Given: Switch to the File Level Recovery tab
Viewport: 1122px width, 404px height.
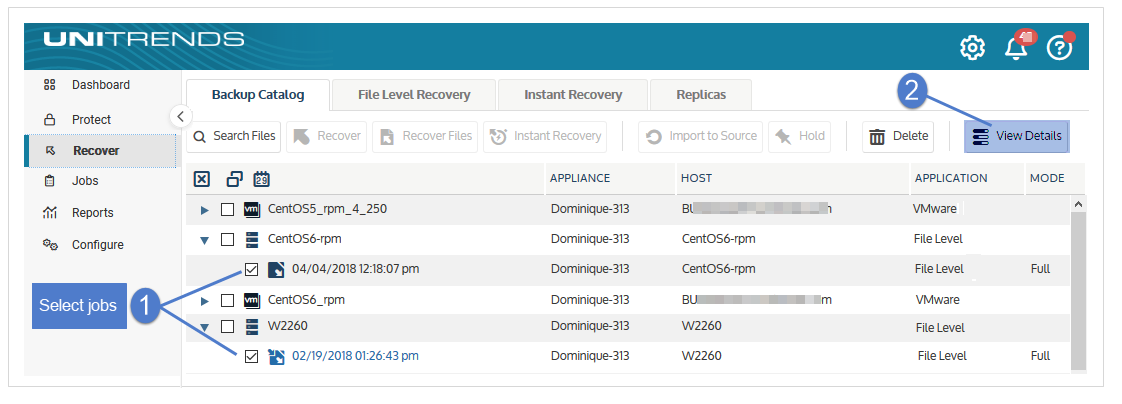Looking at the screenshot, I should click(414, 95).
